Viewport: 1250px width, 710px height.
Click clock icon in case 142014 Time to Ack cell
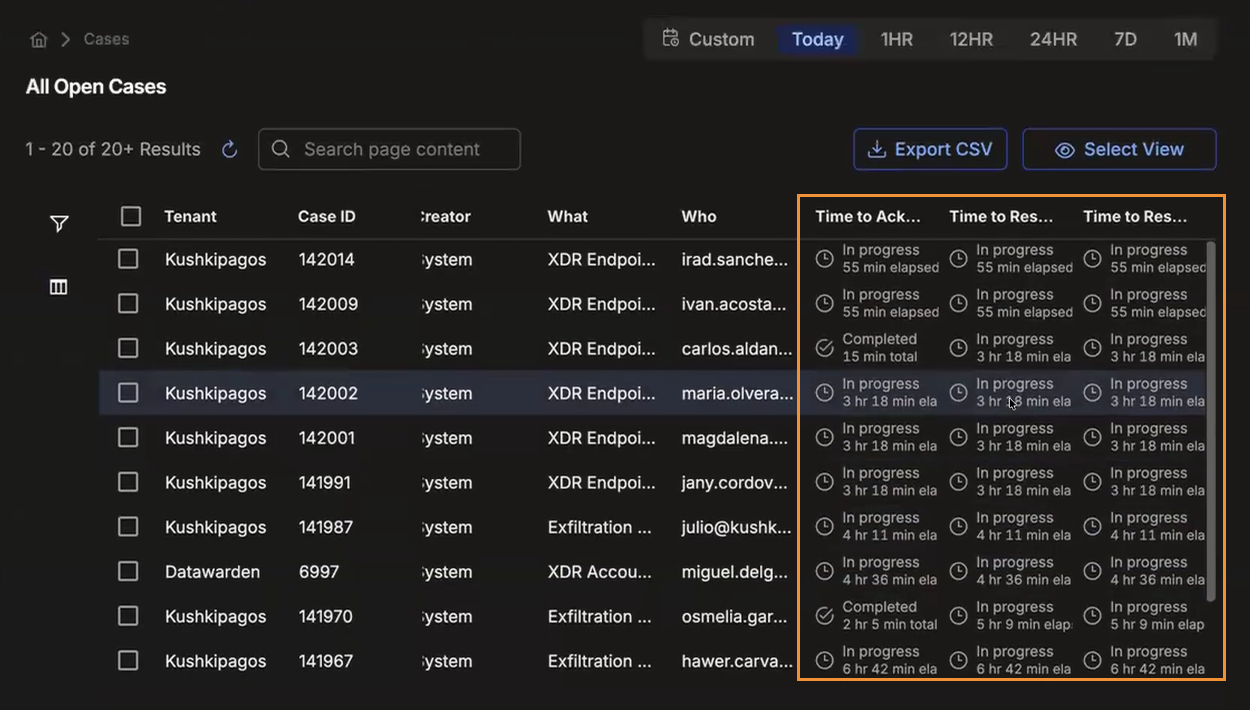[x=824, y=259]
